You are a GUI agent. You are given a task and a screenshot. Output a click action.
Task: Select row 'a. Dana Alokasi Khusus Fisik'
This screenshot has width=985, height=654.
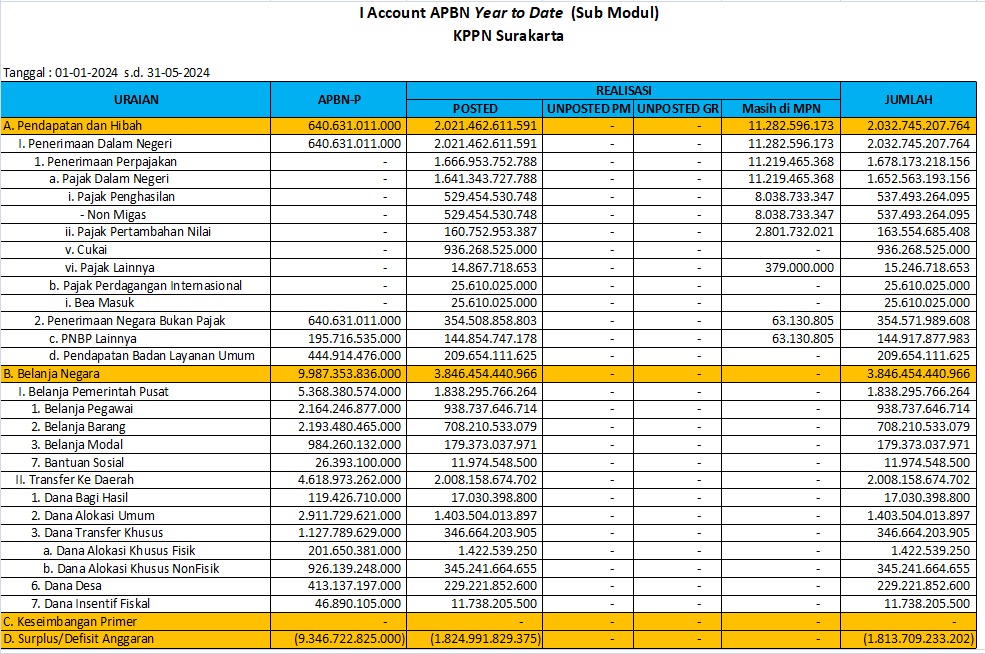tap(489, 550)
